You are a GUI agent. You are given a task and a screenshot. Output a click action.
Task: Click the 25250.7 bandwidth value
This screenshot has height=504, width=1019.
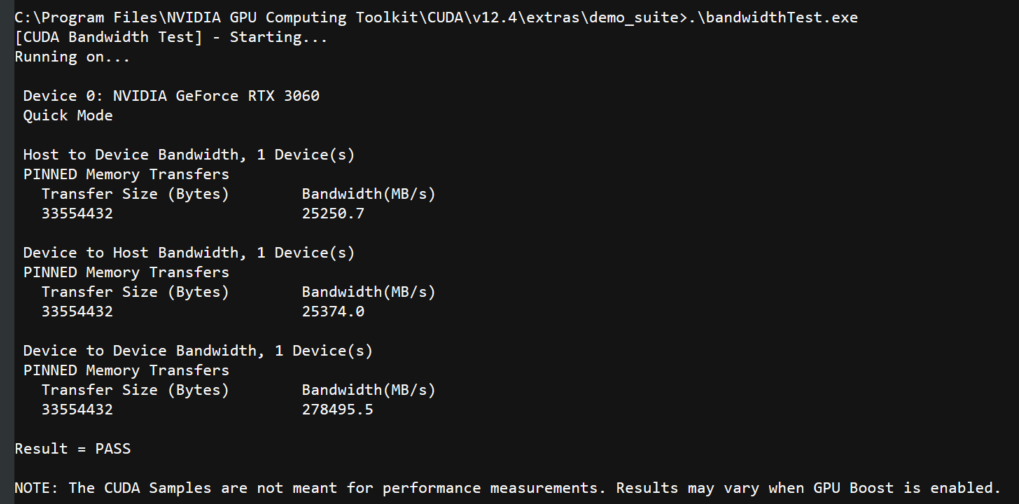tap(333, 213)
